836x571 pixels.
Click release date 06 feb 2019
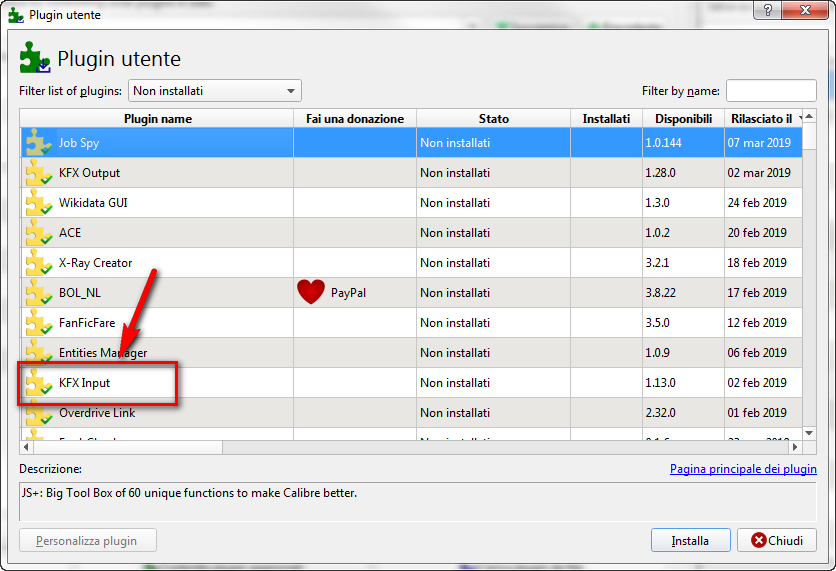(757, 352)
